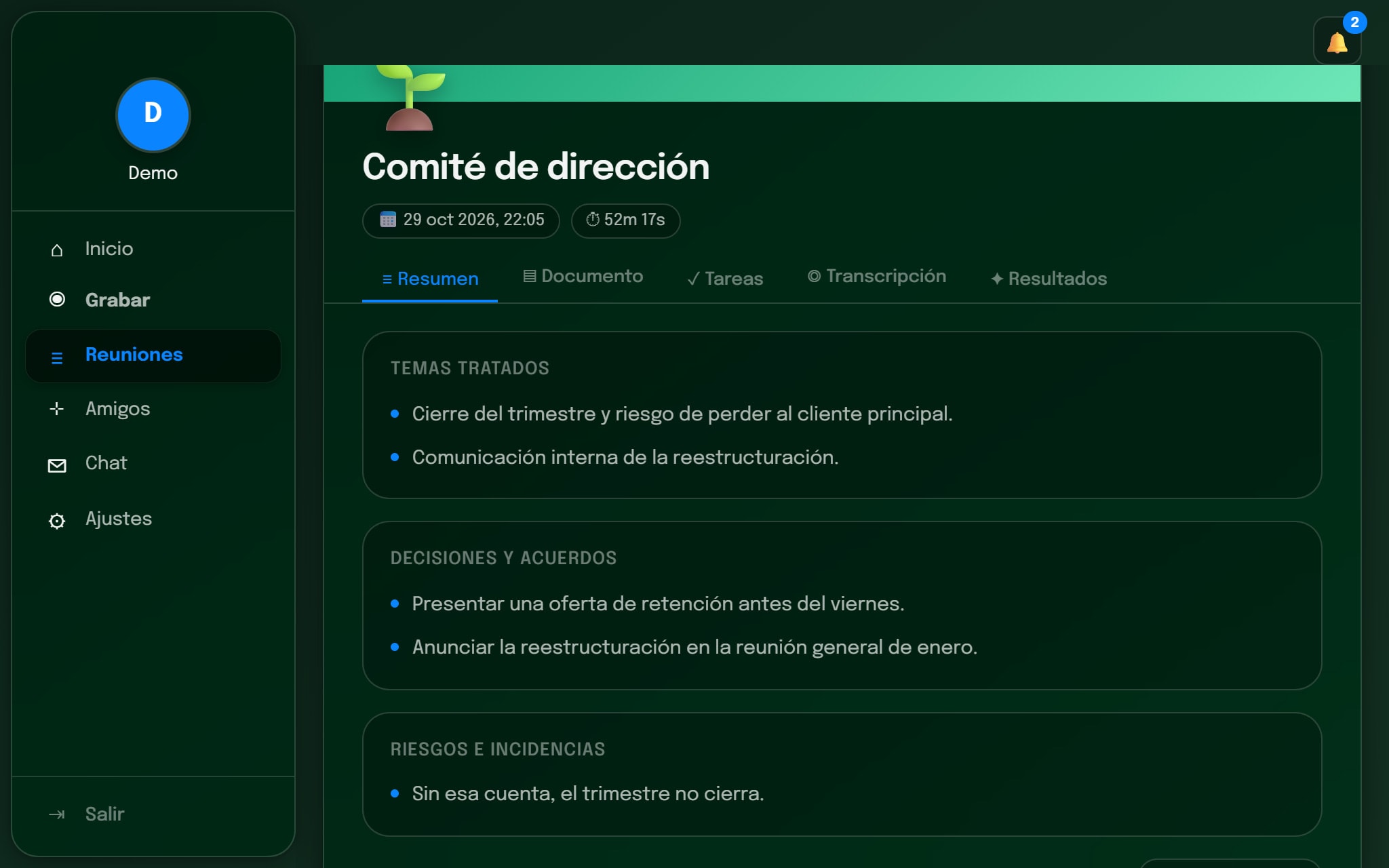Click the DECISIONES Y ACUERDOS heading
Image resolution: width=1389 pixels, height=868 pixels.
click(503, 558)
